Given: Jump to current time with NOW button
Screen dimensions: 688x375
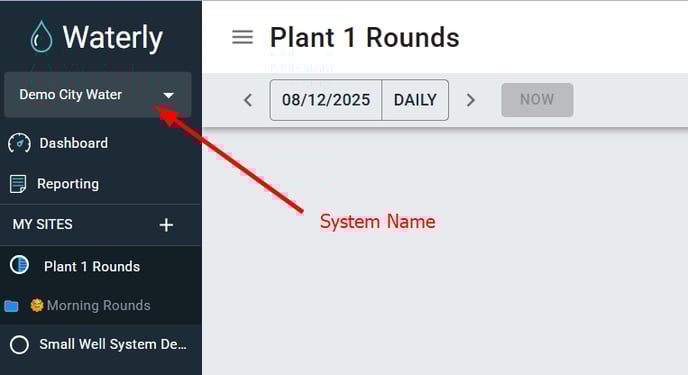Looking at the screenshot, I should 537,100.
